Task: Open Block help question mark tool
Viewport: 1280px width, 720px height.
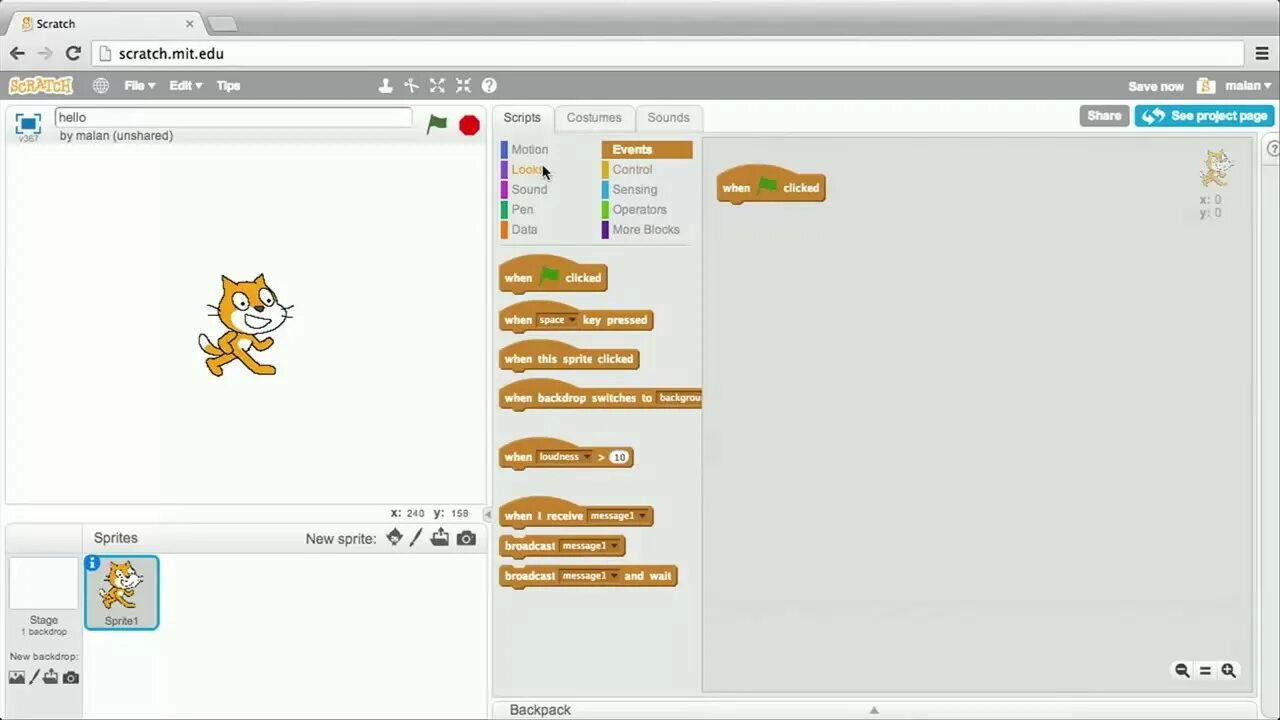Action: (x=489, y=86)
